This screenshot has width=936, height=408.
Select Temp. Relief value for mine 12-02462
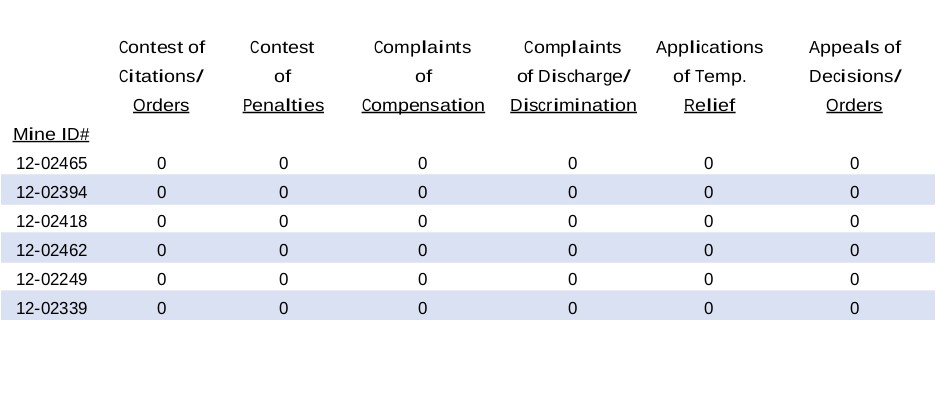click(709, 250)
